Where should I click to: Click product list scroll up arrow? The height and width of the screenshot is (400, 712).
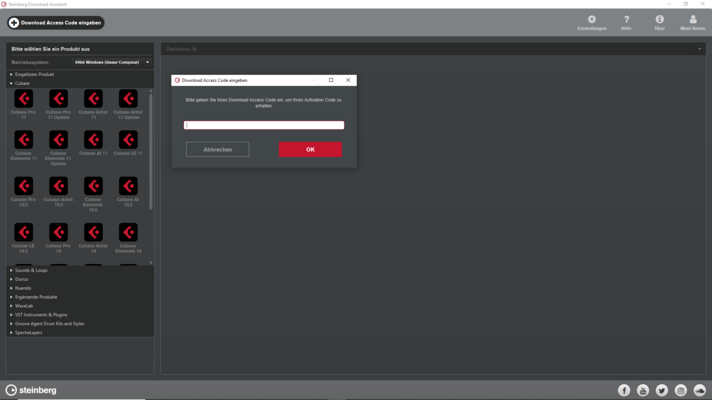click(x=151, y=91)
